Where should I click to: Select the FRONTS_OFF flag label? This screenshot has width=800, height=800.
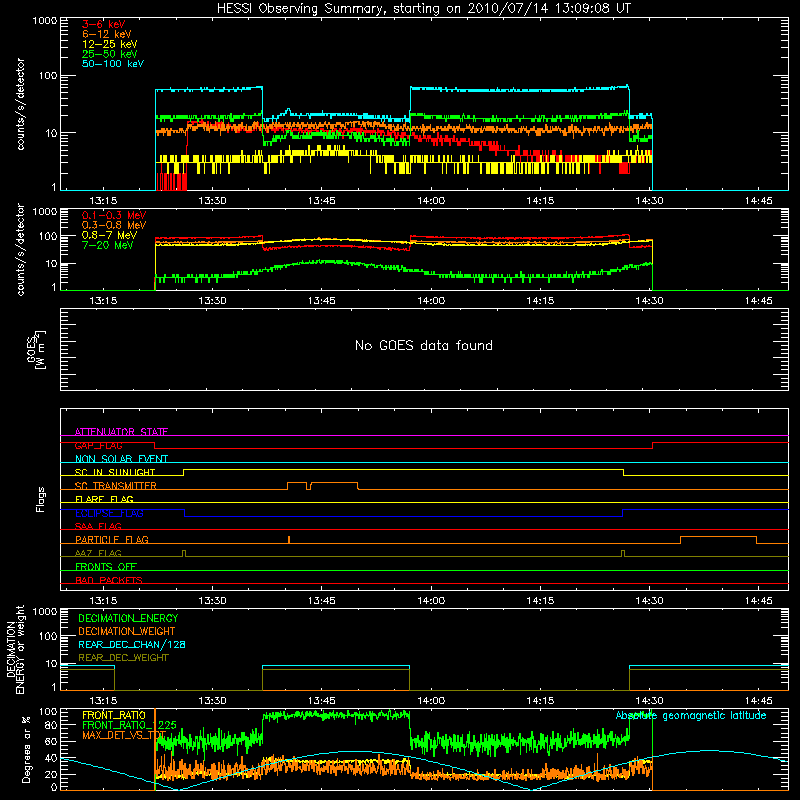click(106, 566)
